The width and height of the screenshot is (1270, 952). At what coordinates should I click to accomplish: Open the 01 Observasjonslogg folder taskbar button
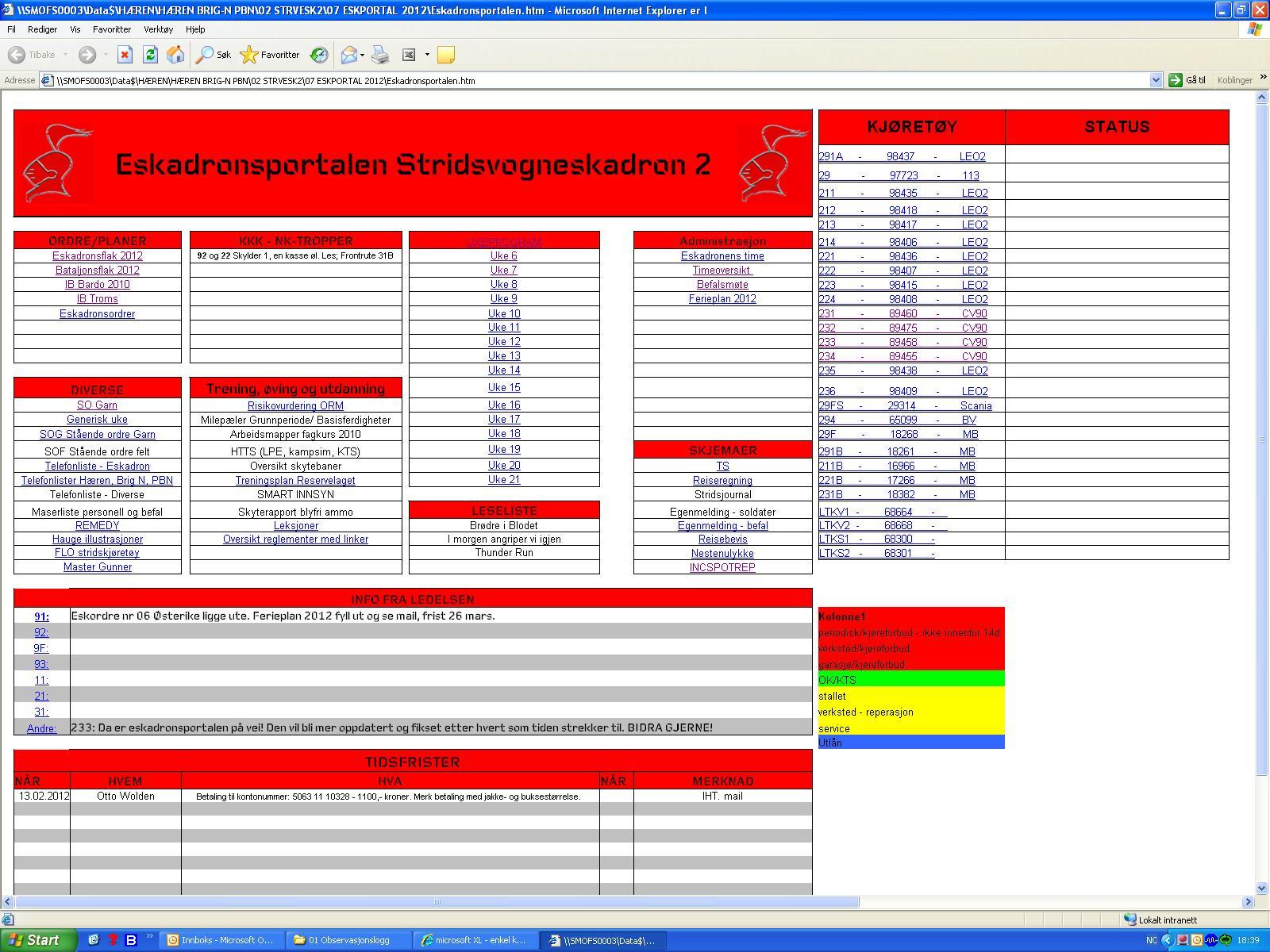coord(348,940)
